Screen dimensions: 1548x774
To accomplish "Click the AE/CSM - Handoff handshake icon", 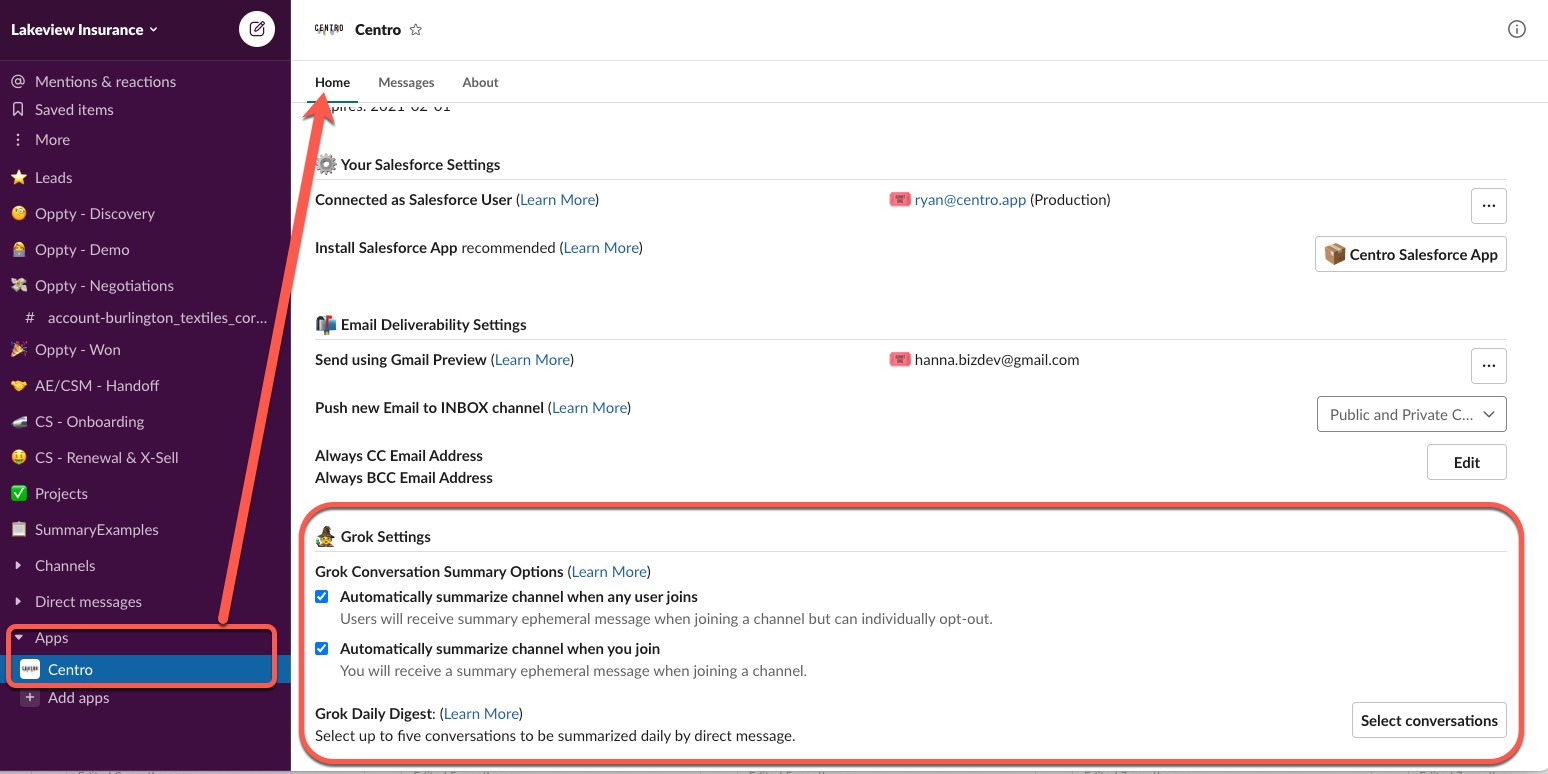I will (x=18, y=386).
